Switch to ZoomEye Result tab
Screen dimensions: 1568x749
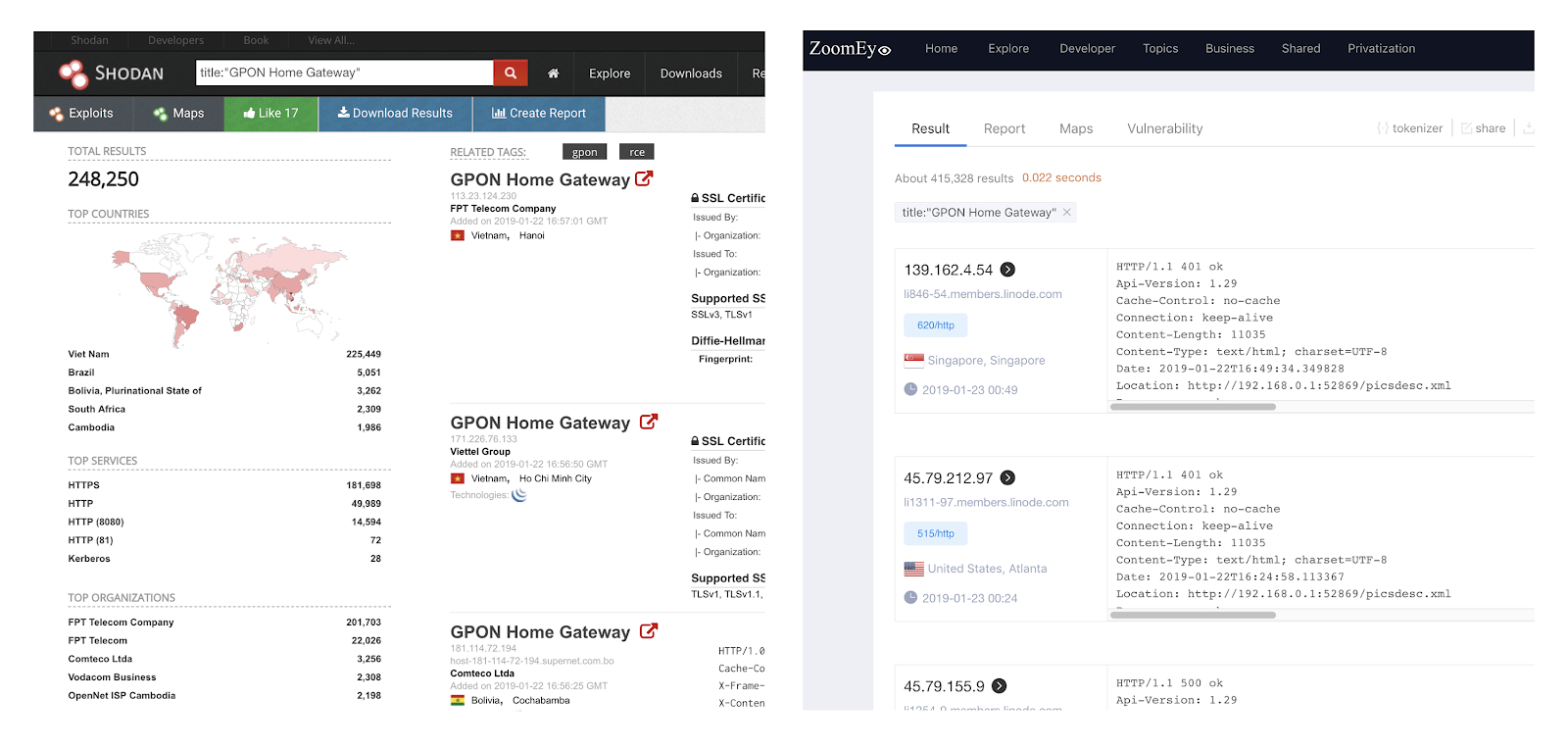[x=930, y=128]
